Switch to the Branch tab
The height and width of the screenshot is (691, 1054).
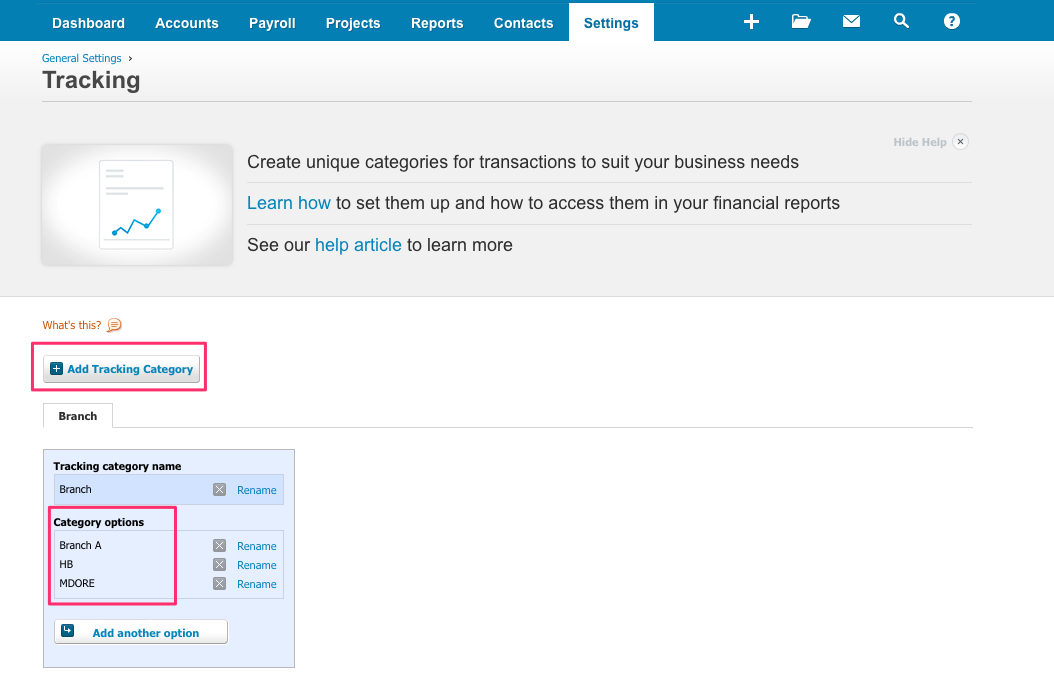78,416
